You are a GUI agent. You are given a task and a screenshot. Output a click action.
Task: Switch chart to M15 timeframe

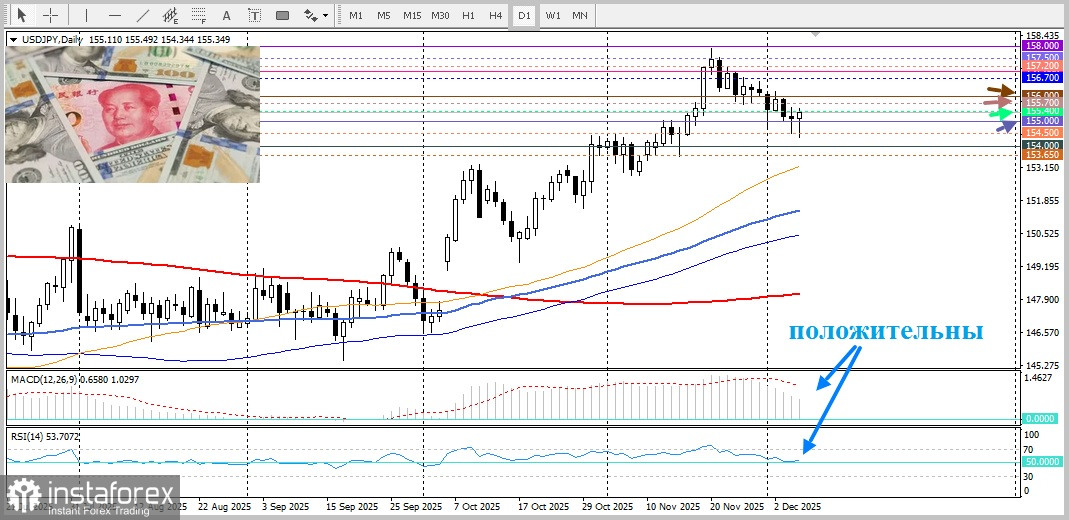tap(412, 15)
